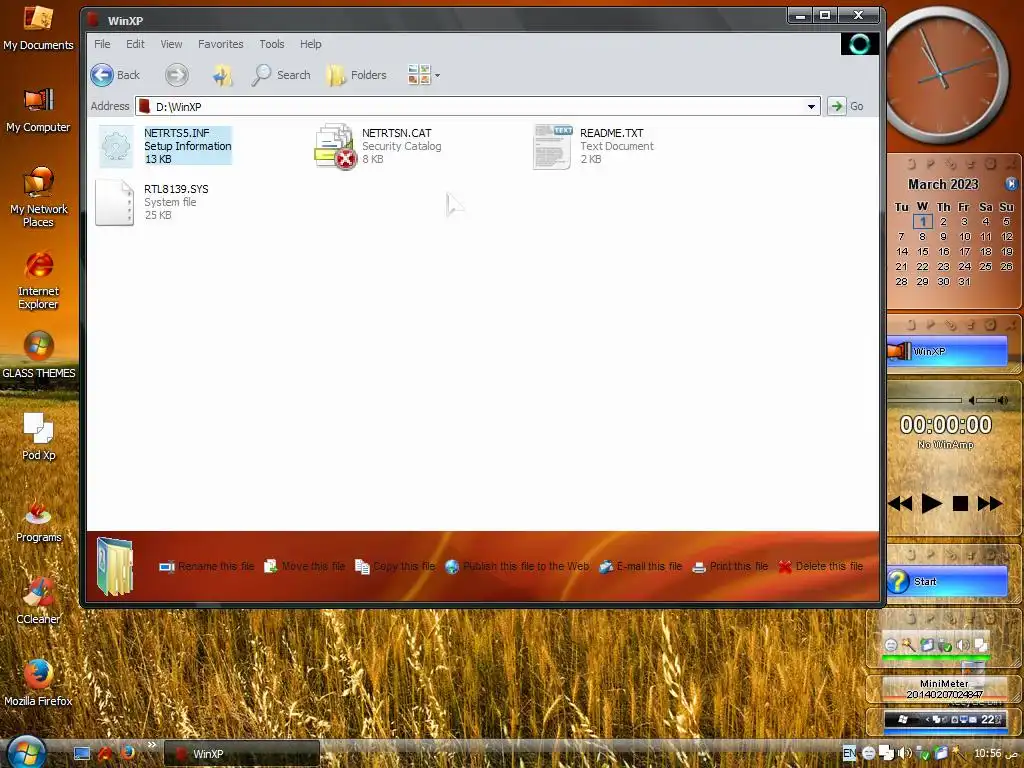Open GLASS THEMES desktop icon
1024x768 pixels.
[39, 355]
